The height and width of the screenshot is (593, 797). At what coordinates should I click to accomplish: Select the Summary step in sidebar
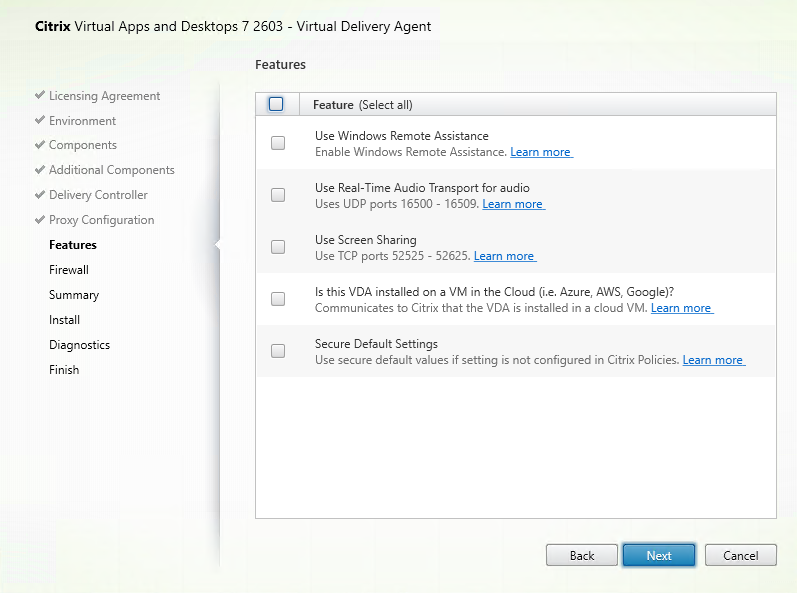pos(74,295)
